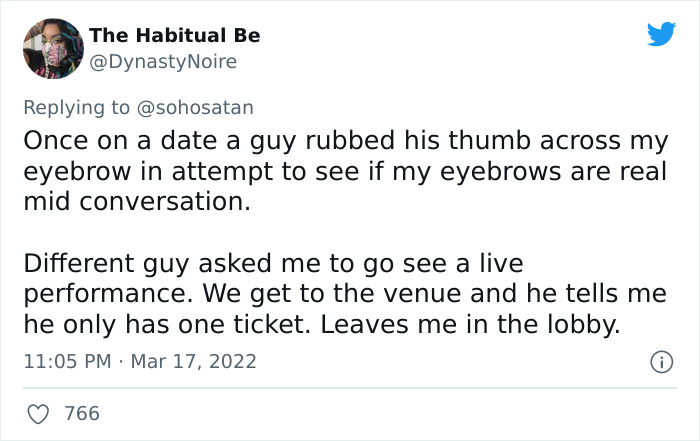
Task: Click the Twitter bird logo
Action: (x=661, y=34)
